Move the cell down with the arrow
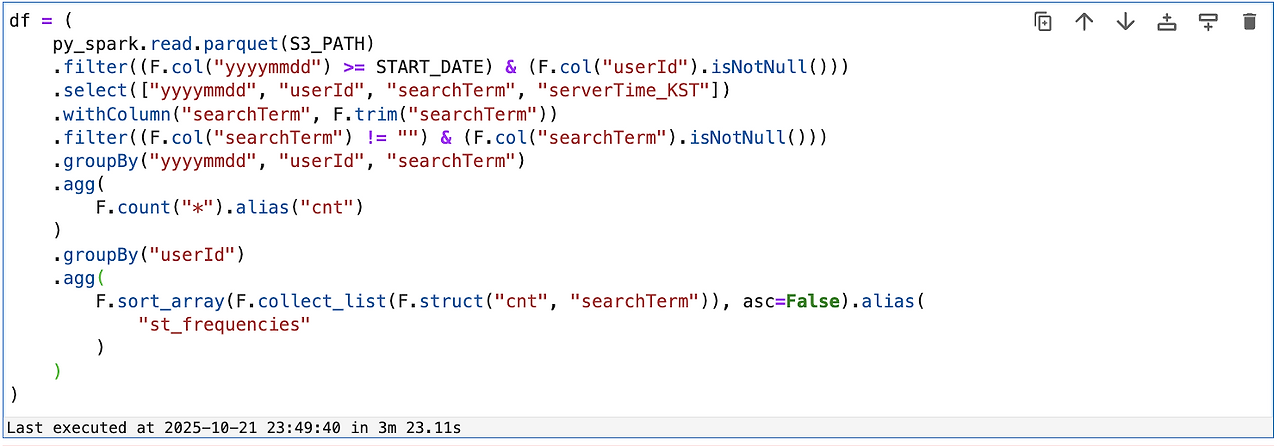Image resolution: width=1280 pixels, height=446 pixels. [1125, 21]
